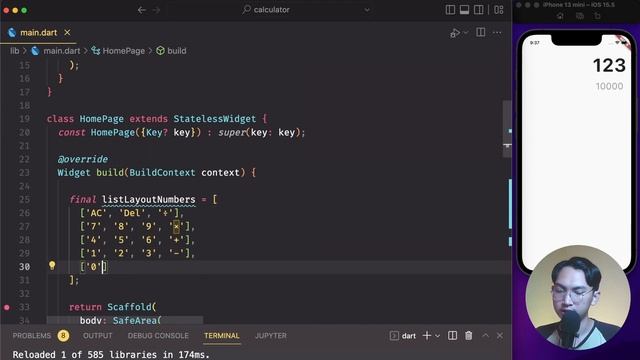The height and width of the screenshot is (360, 640).
Task: Click the 'Reloaded 1 of 585 libraries' terminal line
Action: tap(111, 354)
